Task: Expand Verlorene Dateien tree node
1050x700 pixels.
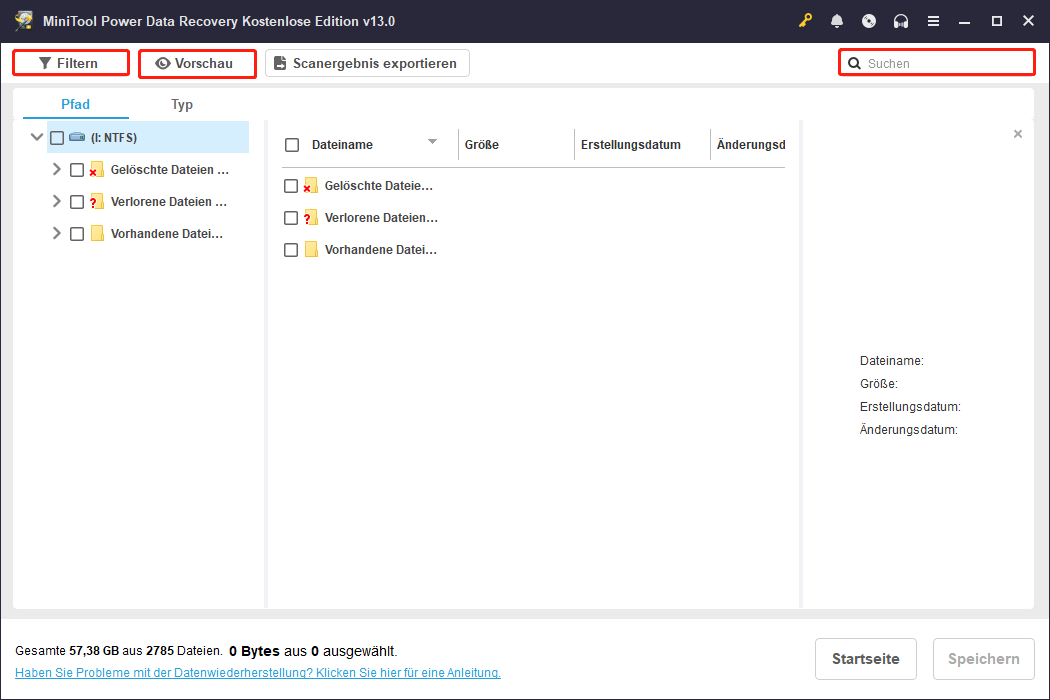Action: coord(57,201)
